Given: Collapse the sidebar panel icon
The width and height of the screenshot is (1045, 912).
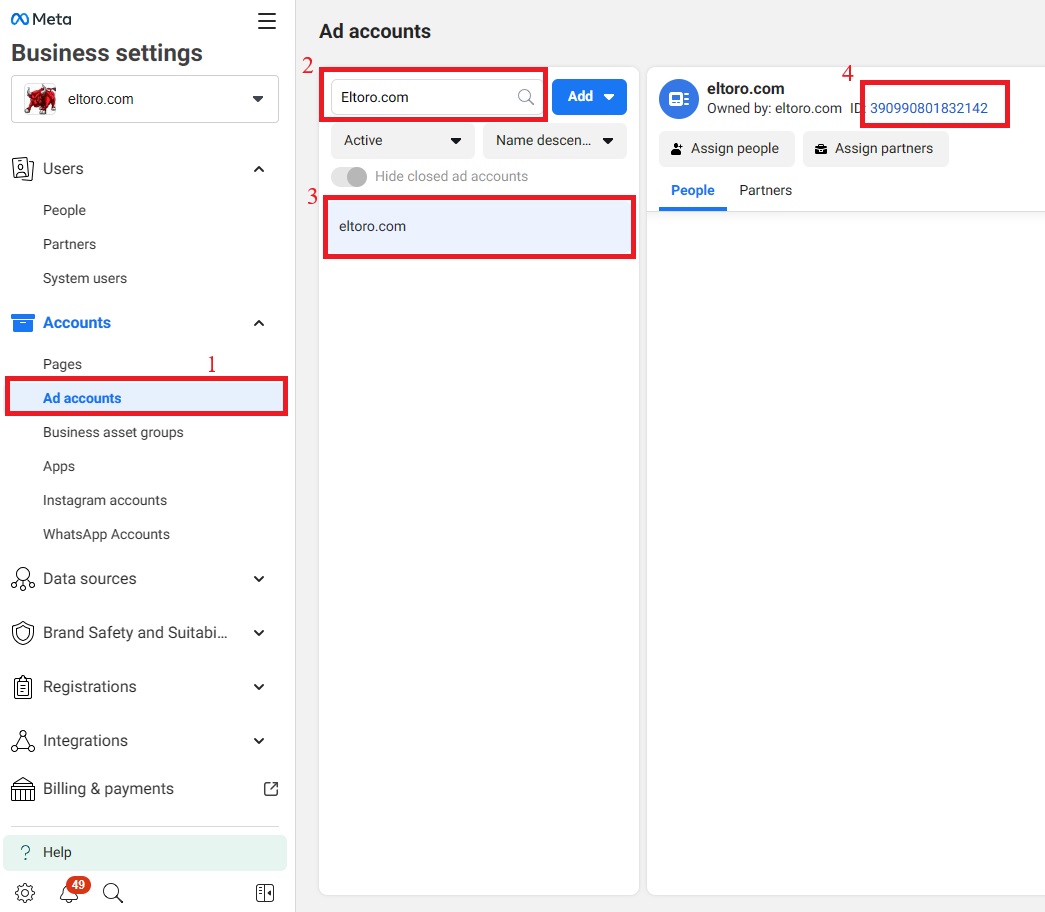Looking at the screenshot, I should [x=265, y=893].
